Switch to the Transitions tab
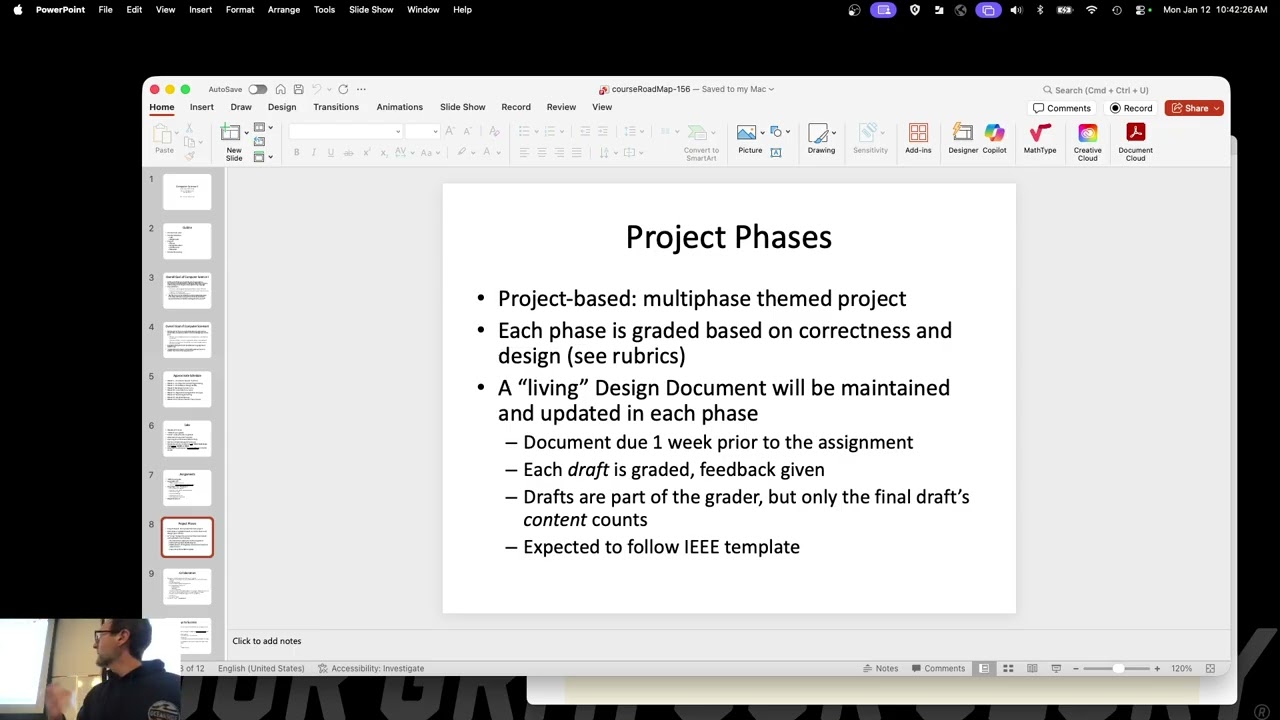1280x720 pixels. tap(336, 107)
